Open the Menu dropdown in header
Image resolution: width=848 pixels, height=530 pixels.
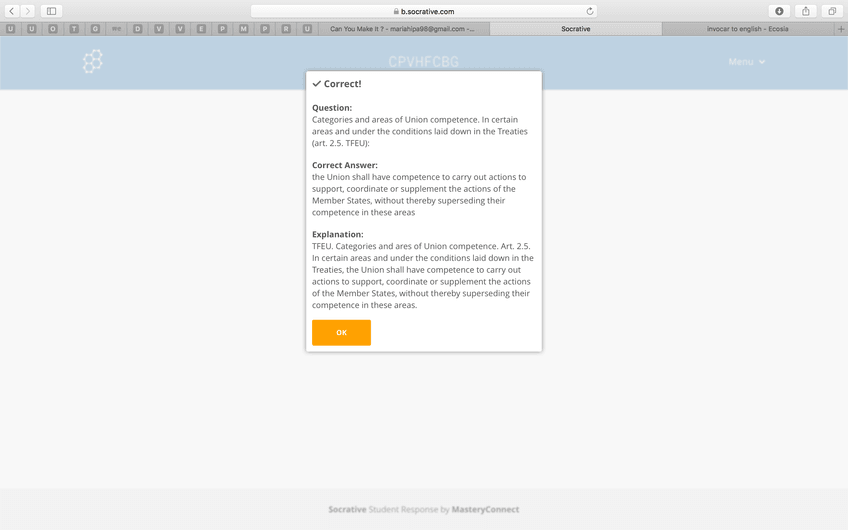(746, 62)
